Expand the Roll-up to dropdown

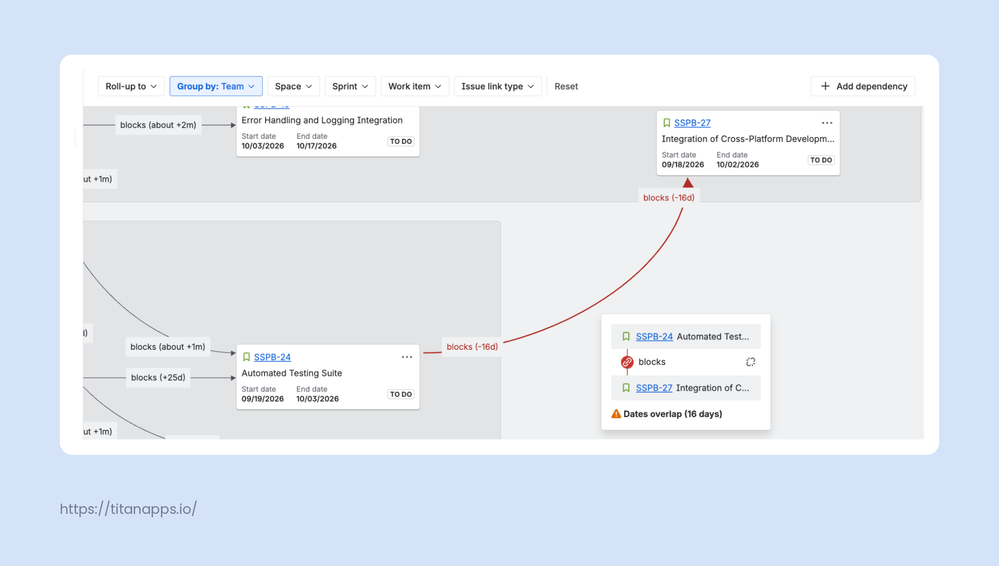(x=131, y=86)
